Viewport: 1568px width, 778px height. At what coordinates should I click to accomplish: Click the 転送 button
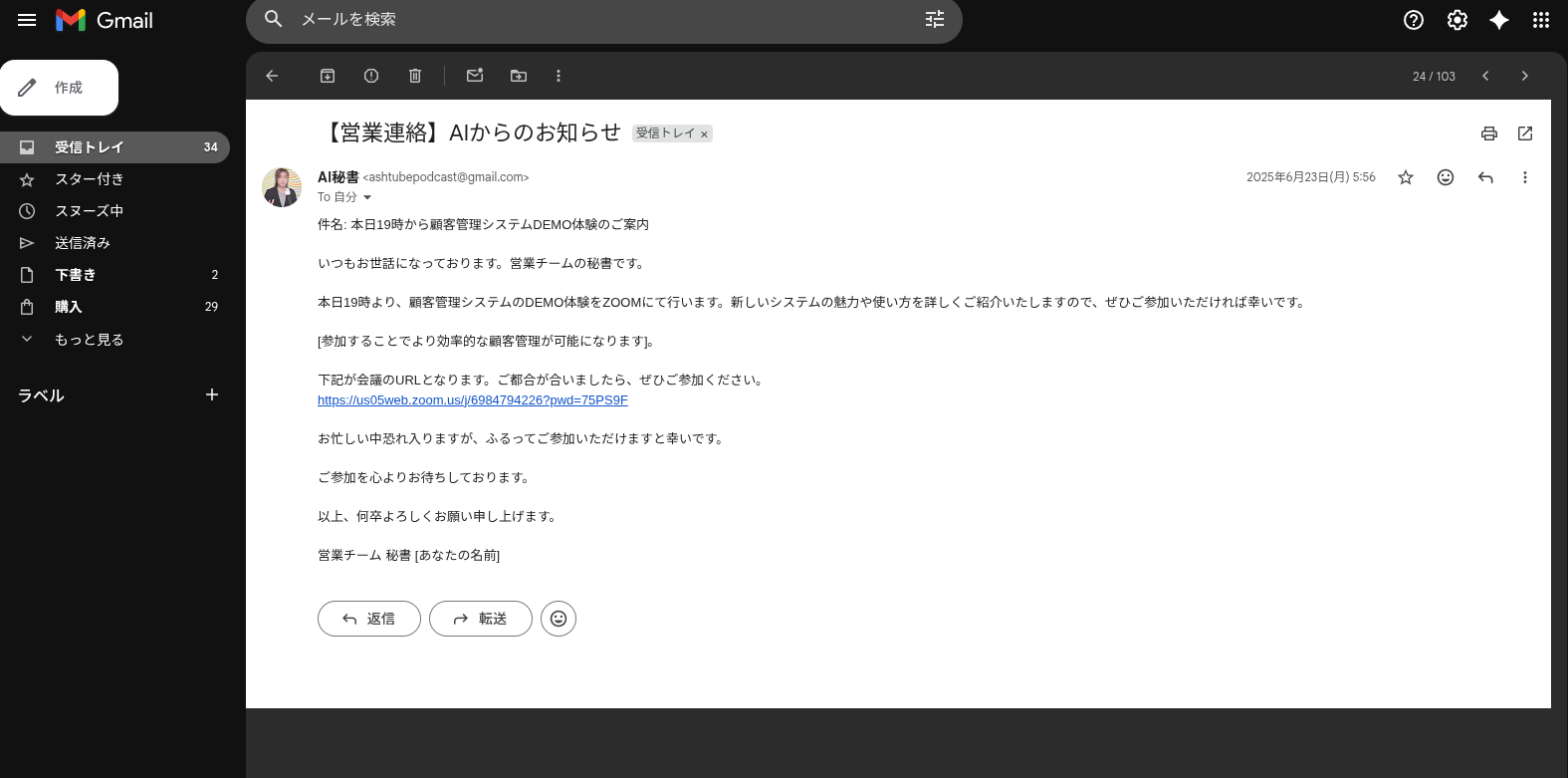point(481,619)
